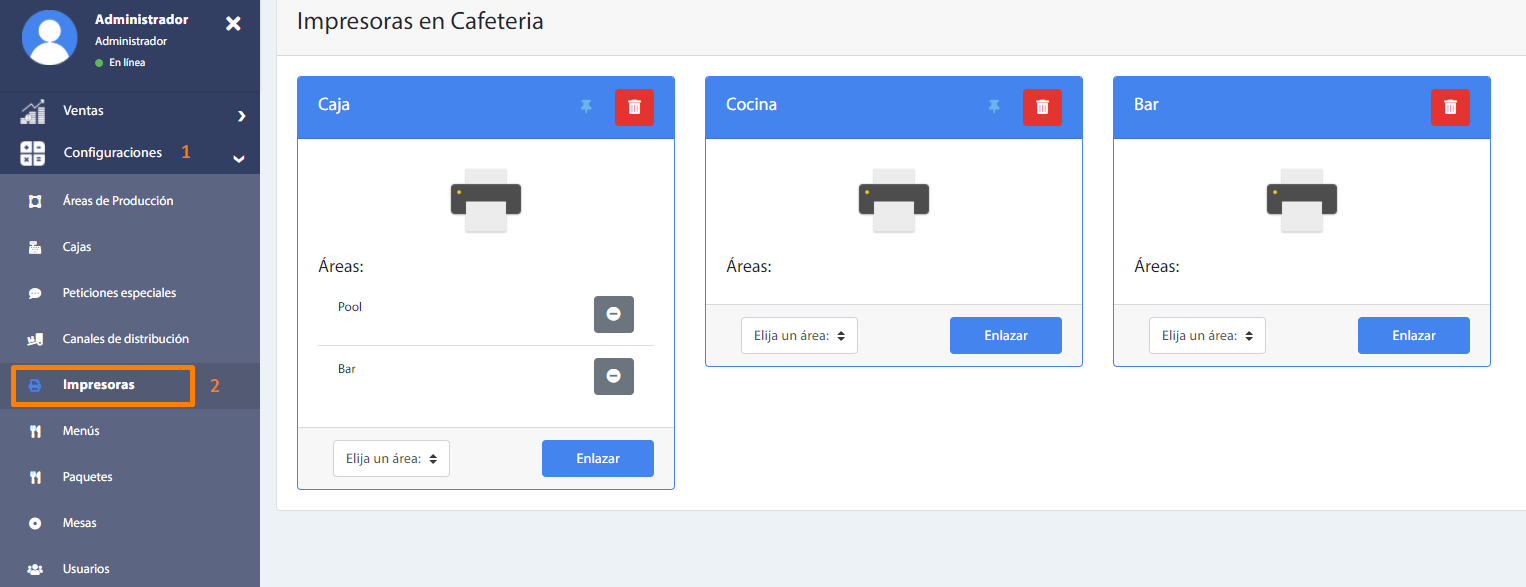This screenshot has height=587, width=1526.
Task: Expand the Ventas menu
Action: pos(130,111)
